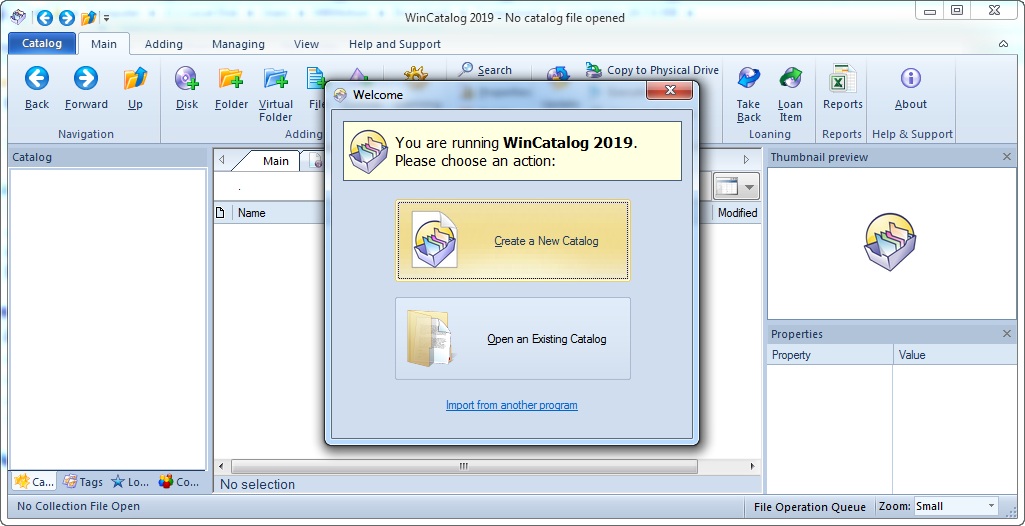Image resolution: width=1025 pixels, height=526 pixels.
Task: Collapse the ribbon with the chevron
Action: pyautogui.click(x=1003, y=44)
